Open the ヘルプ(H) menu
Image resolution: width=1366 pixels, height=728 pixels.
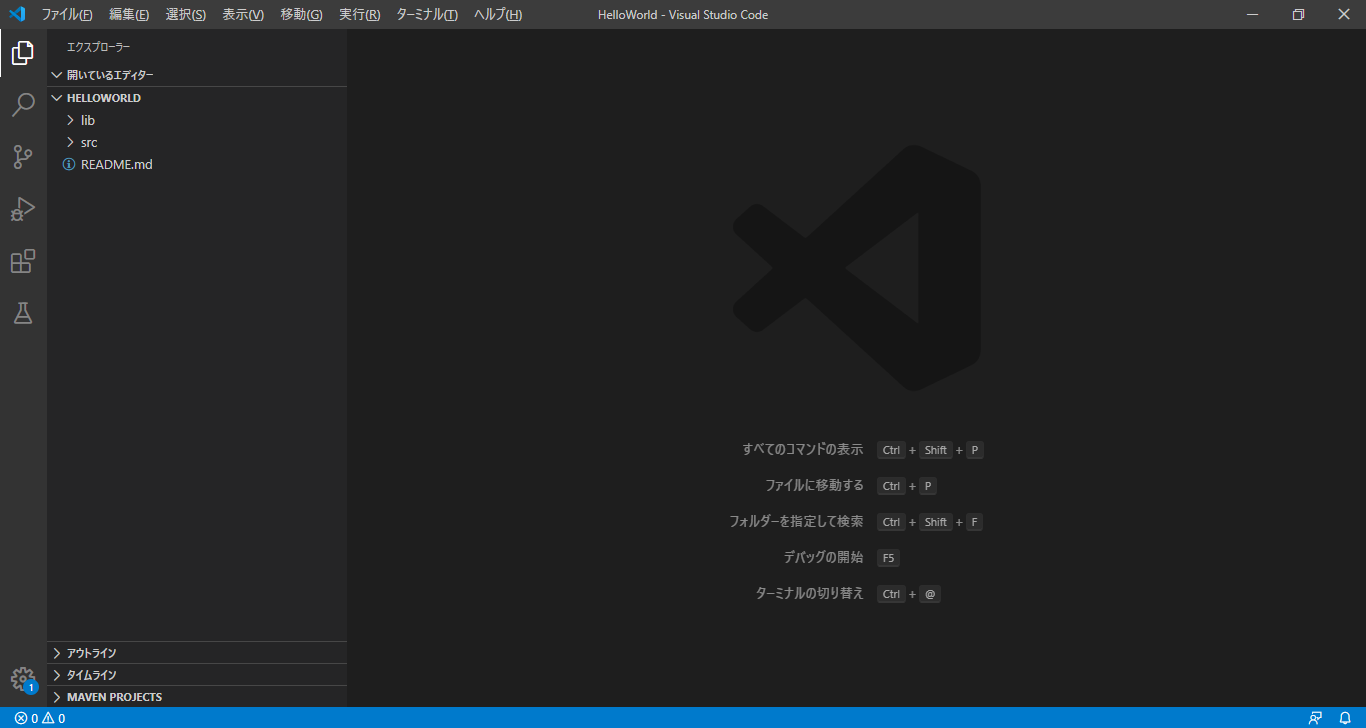click(x=498, y=15)
